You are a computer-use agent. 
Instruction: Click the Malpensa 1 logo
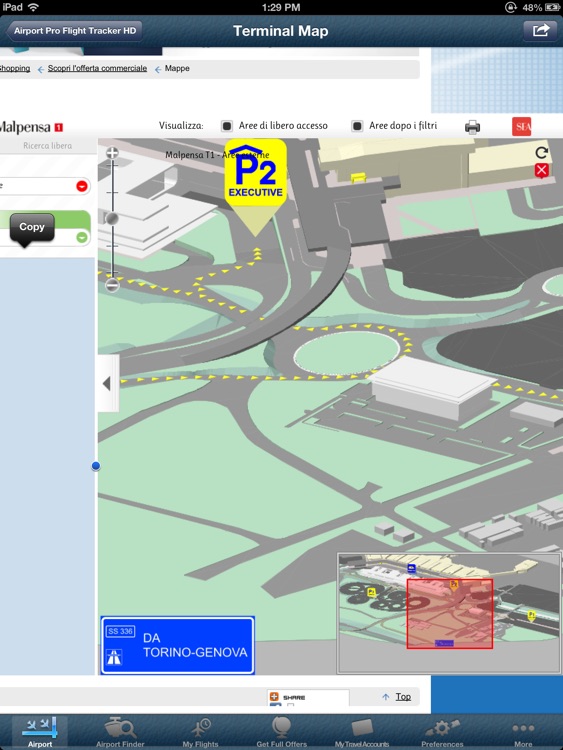31,127
